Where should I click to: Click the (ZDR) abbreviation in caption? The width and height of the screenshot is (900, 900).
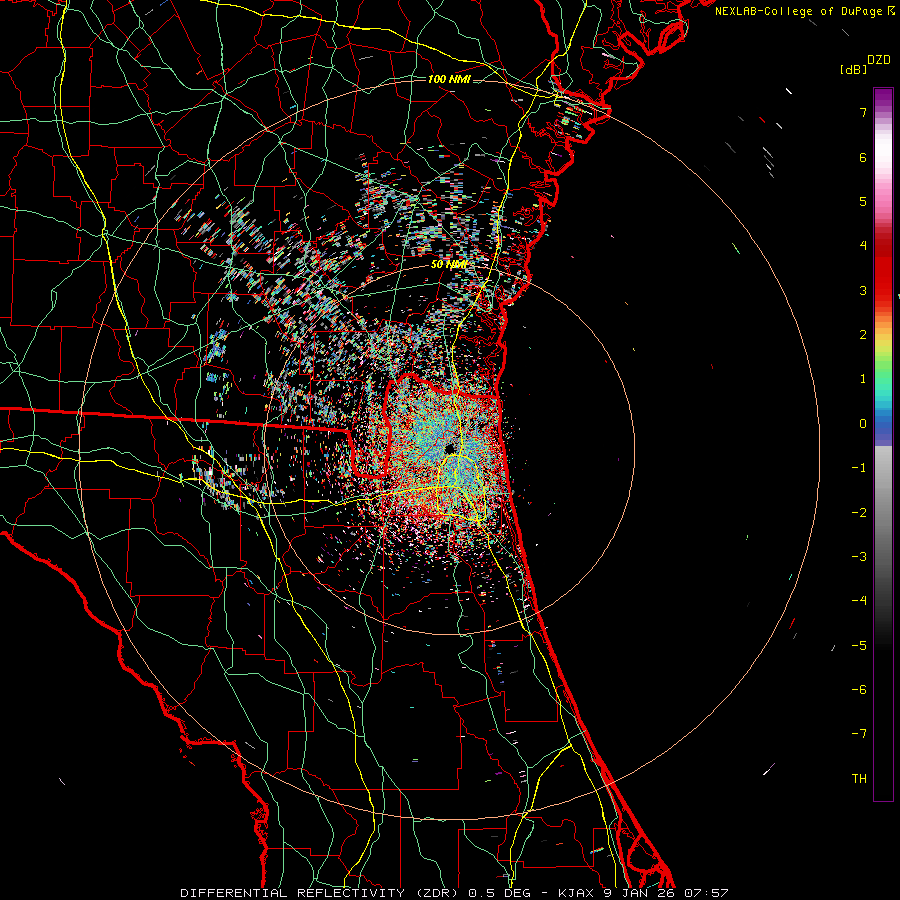(x=437, y=893)
